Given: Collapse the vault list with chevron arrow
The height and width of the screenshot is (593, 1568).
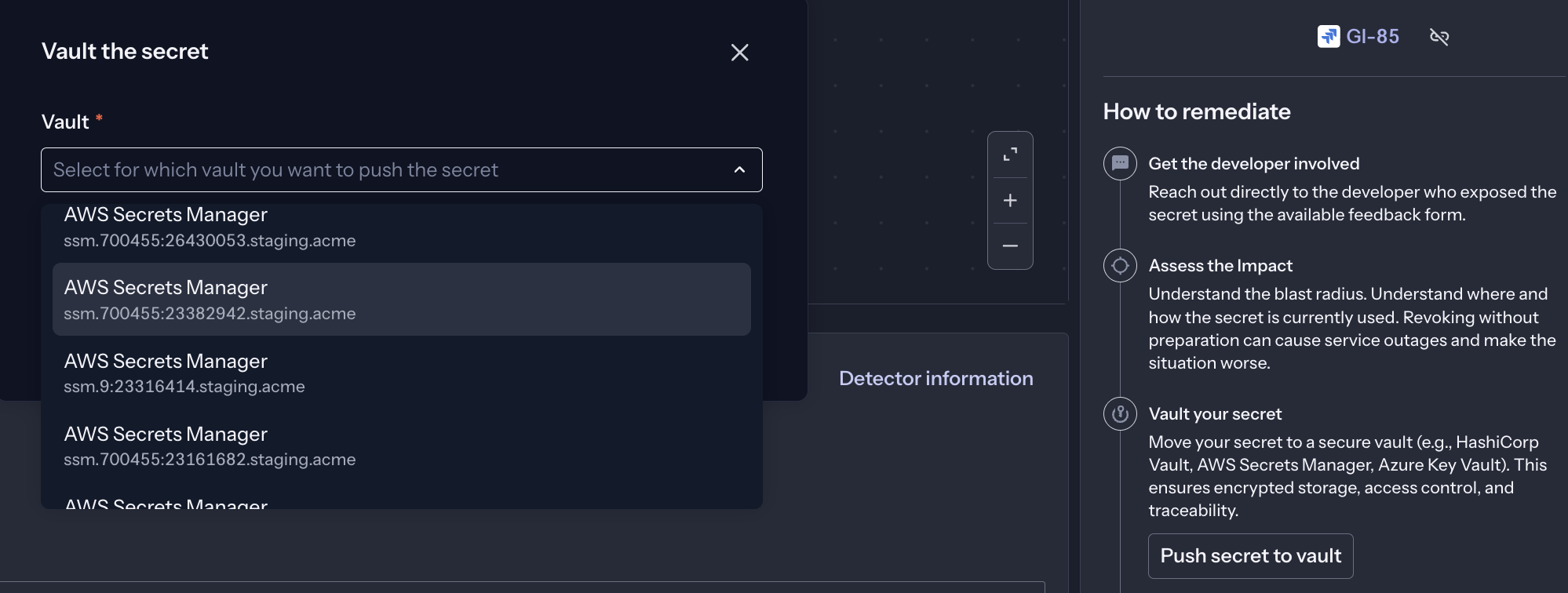Looking at the screenshot, I should (739, 169).
